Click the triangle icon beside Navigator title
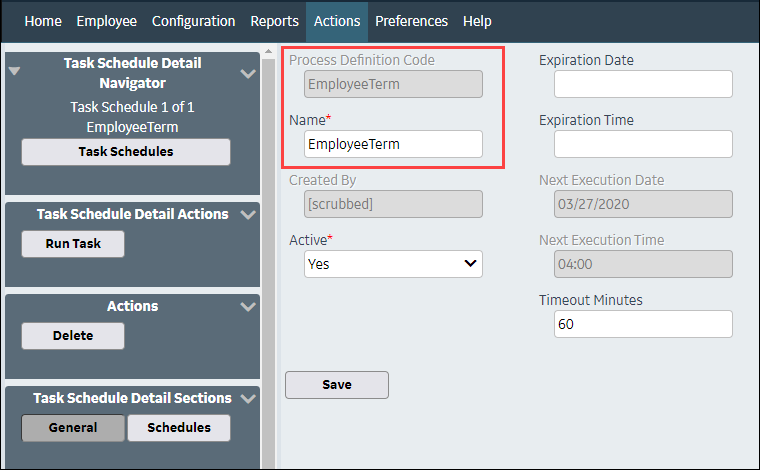The image size is (760, 470). 15,71
